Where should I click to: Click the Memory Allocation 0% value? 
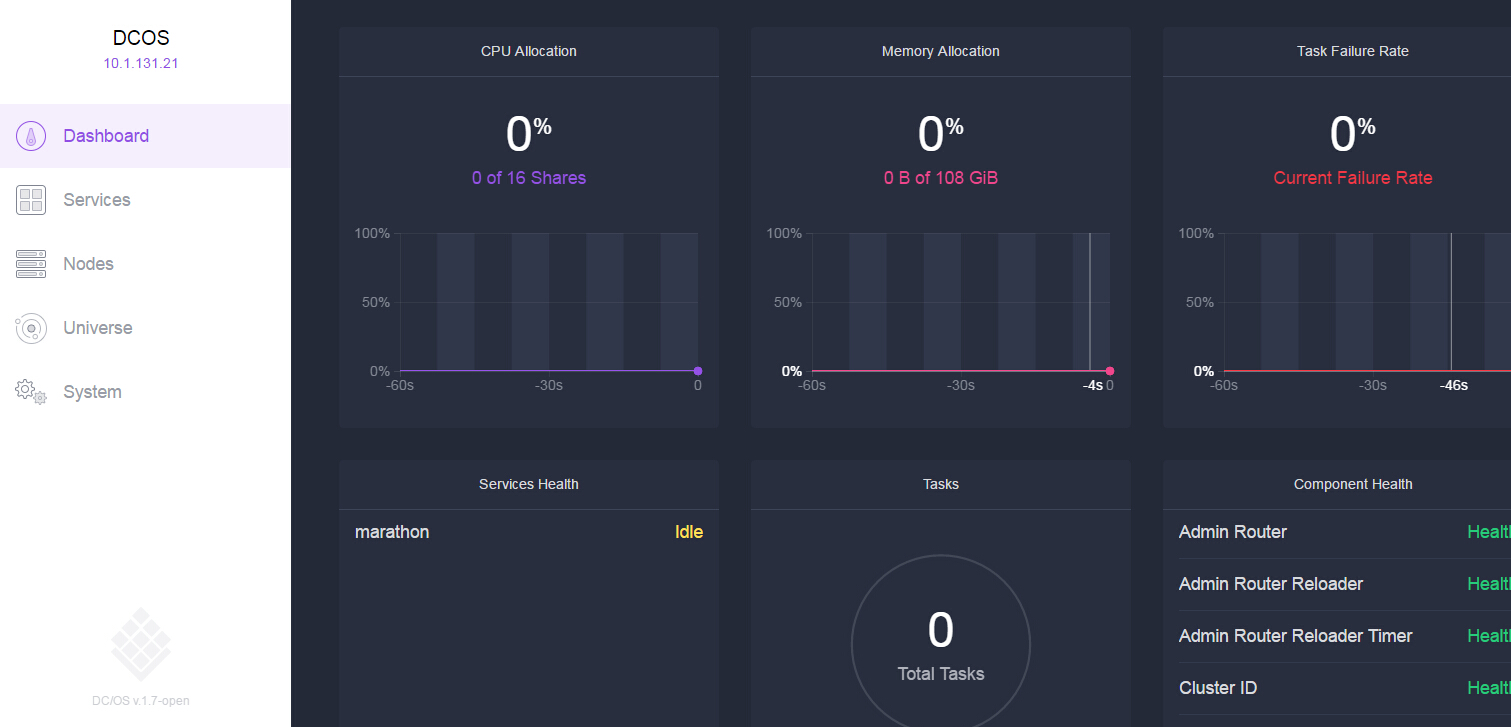pos(941,134)
